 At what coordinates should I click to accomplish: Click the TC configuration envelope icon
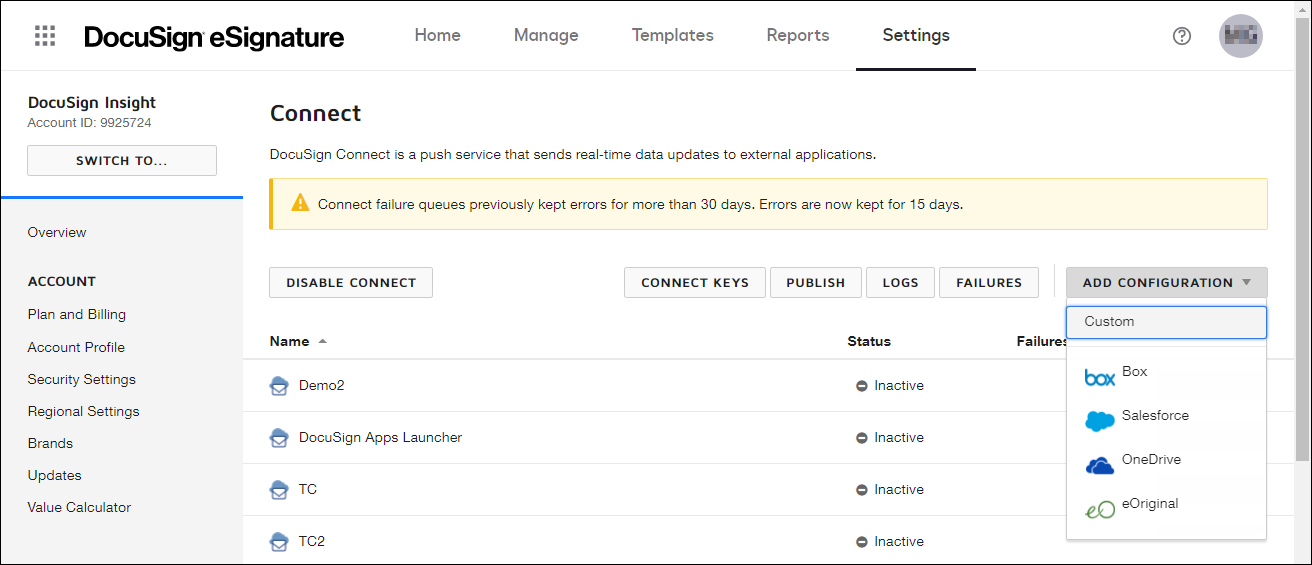280,490
